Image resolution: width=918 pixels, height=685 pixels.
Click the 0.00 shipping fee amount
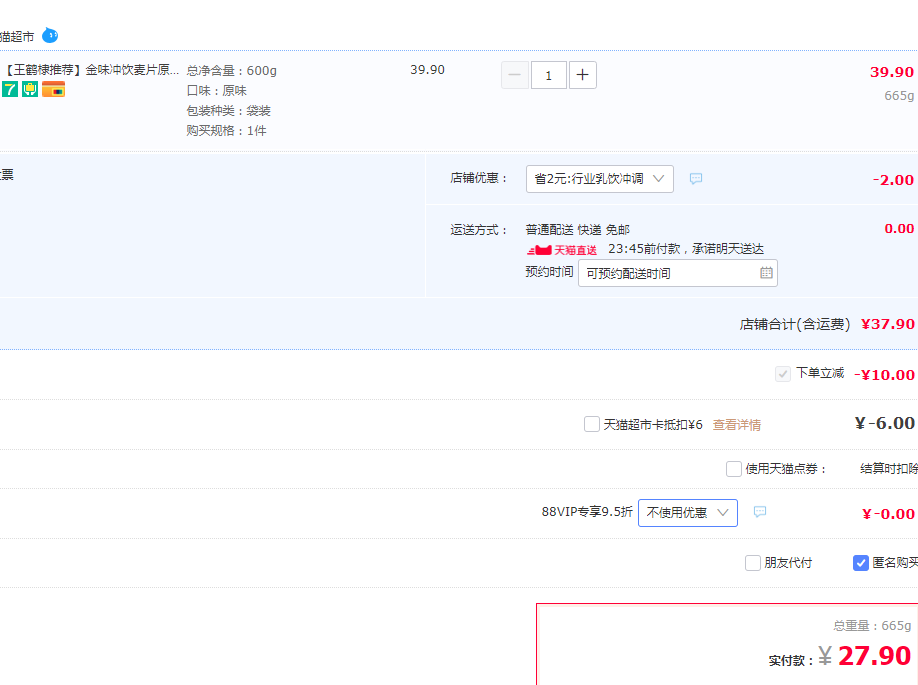(x=899, y=228)
